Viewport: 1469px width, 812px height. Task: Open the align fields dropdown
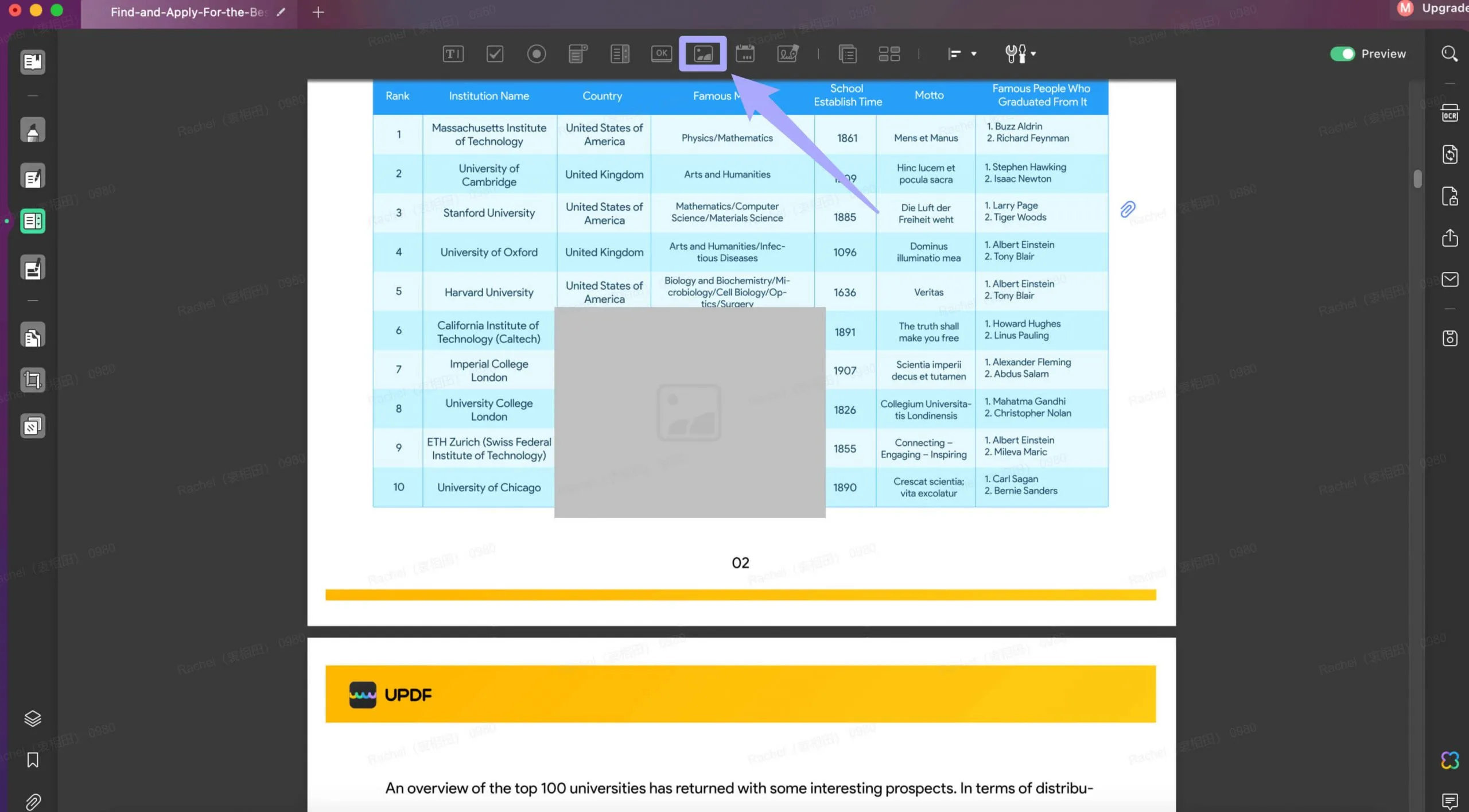pos(962,54)
